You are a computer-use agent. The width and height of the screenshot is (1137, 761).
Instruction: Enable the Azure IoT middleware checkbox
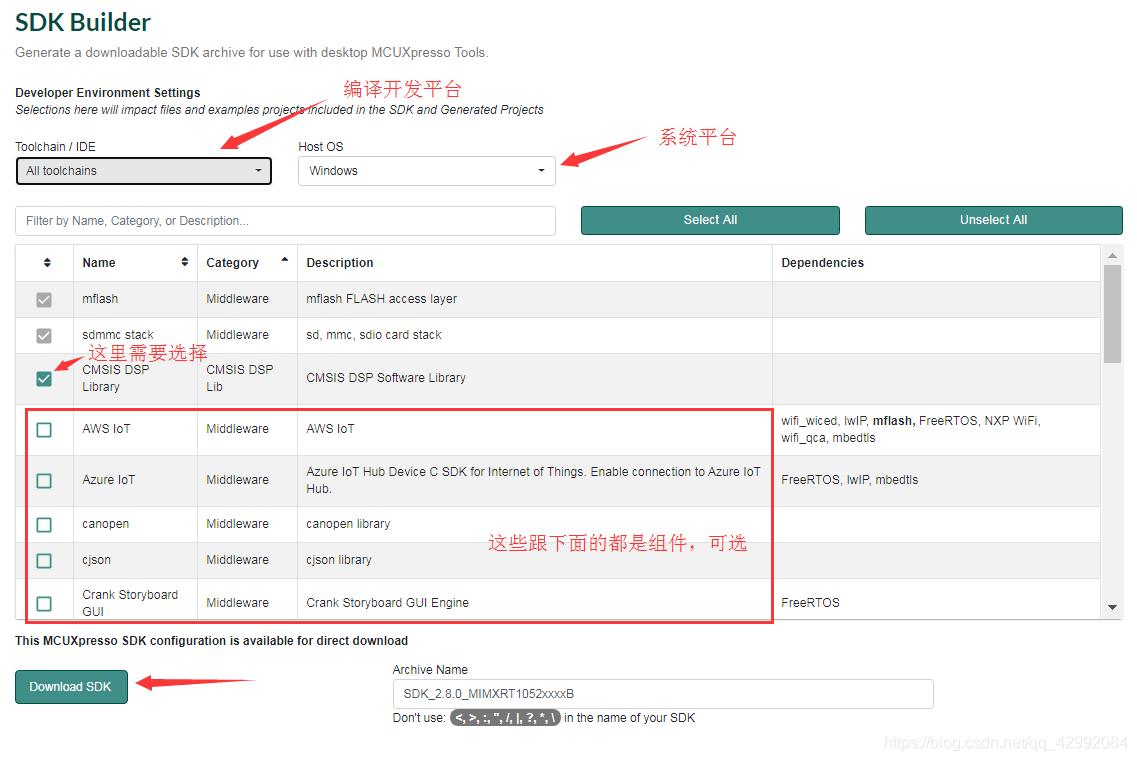(x=44, y=481)
